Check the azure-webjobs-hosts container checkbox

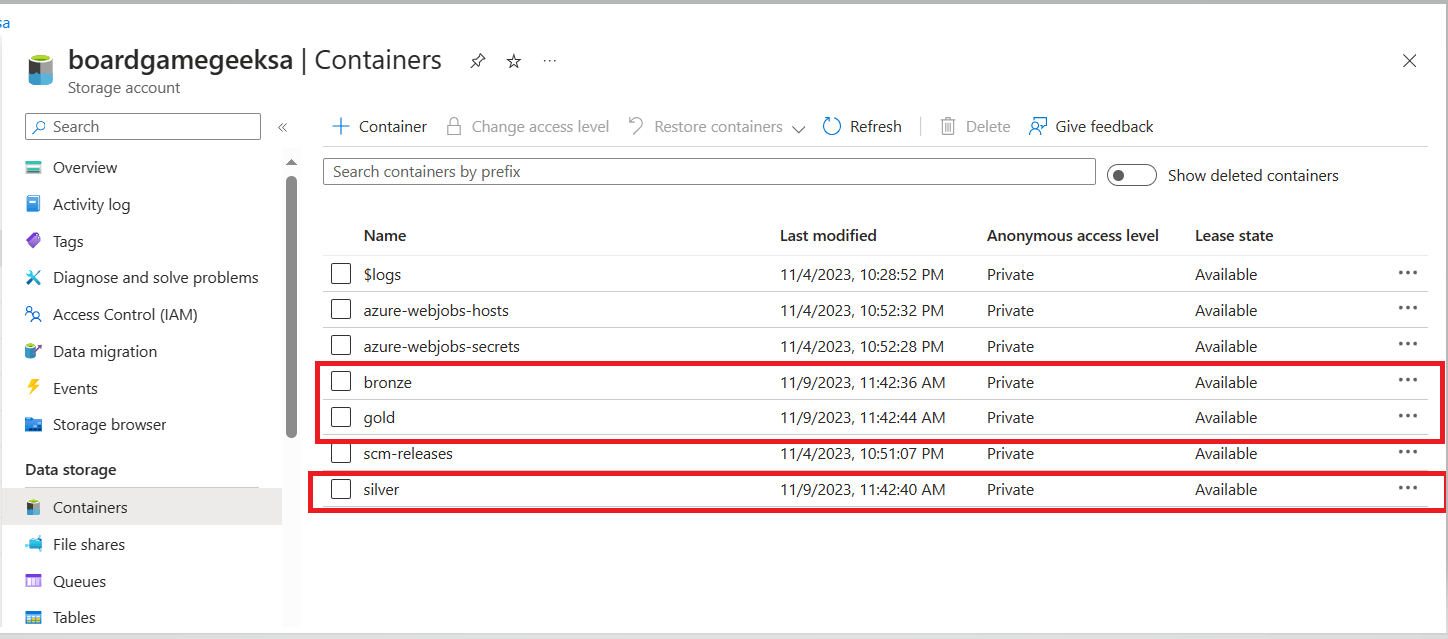pyautogui.click(x=341, y=309)
